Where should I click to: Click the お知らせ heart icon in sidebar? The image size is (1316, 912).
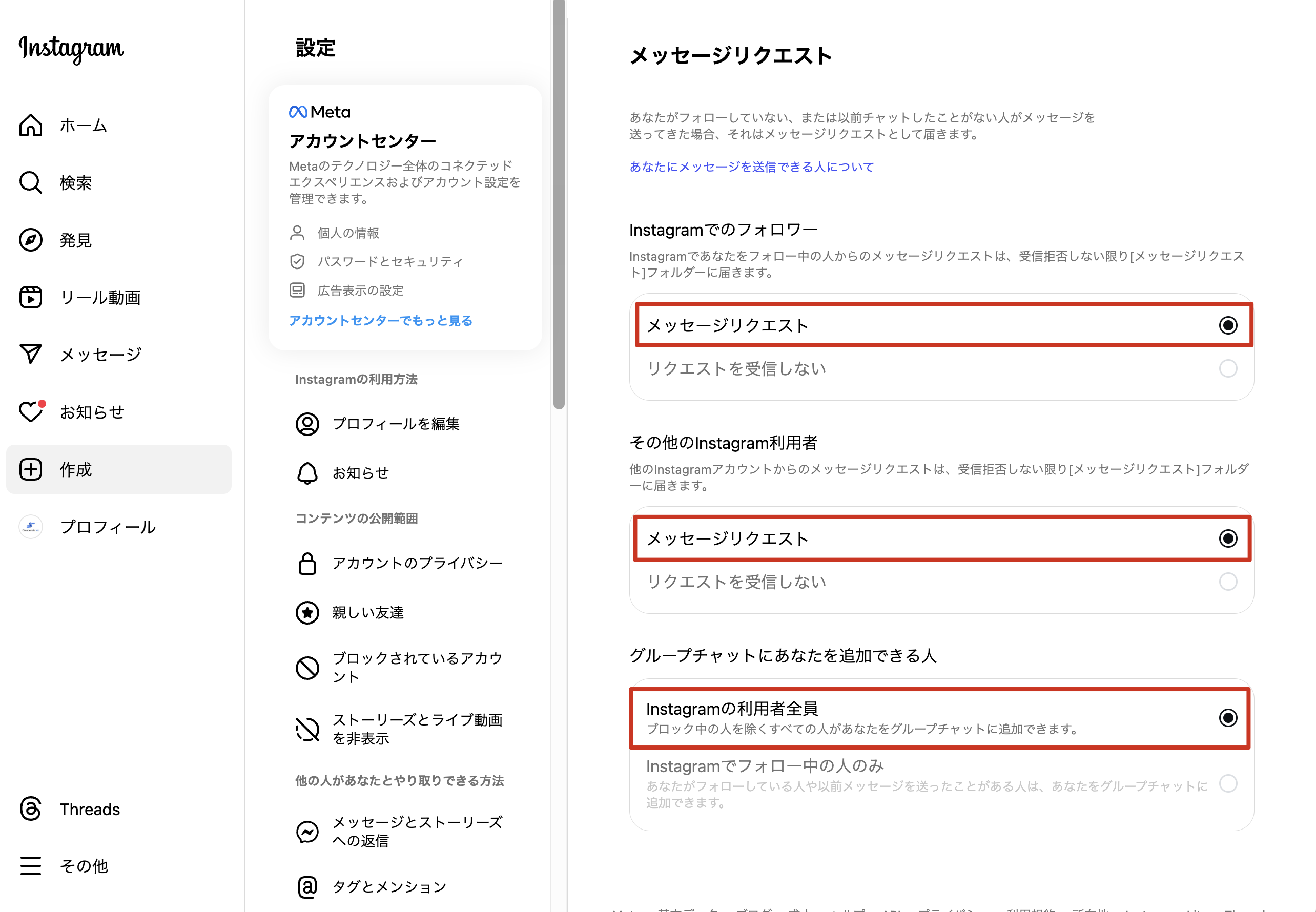(31, 411)
